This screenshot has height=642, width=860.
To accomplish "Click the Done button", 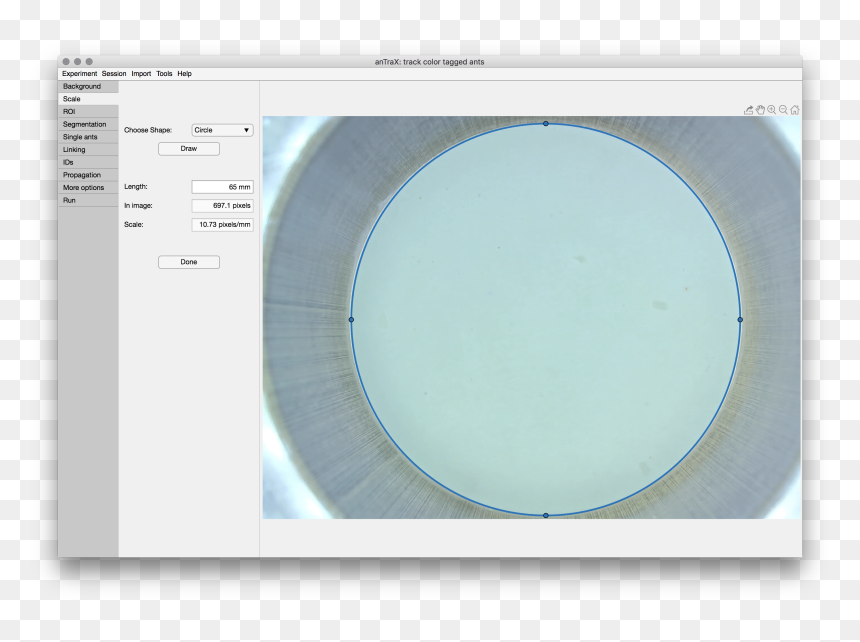I will tap(189, 262).
